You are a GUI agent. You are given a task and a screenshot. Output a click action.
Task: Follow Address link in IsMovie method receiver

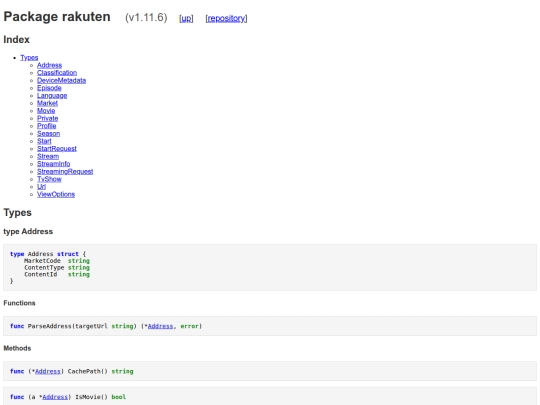55,397
